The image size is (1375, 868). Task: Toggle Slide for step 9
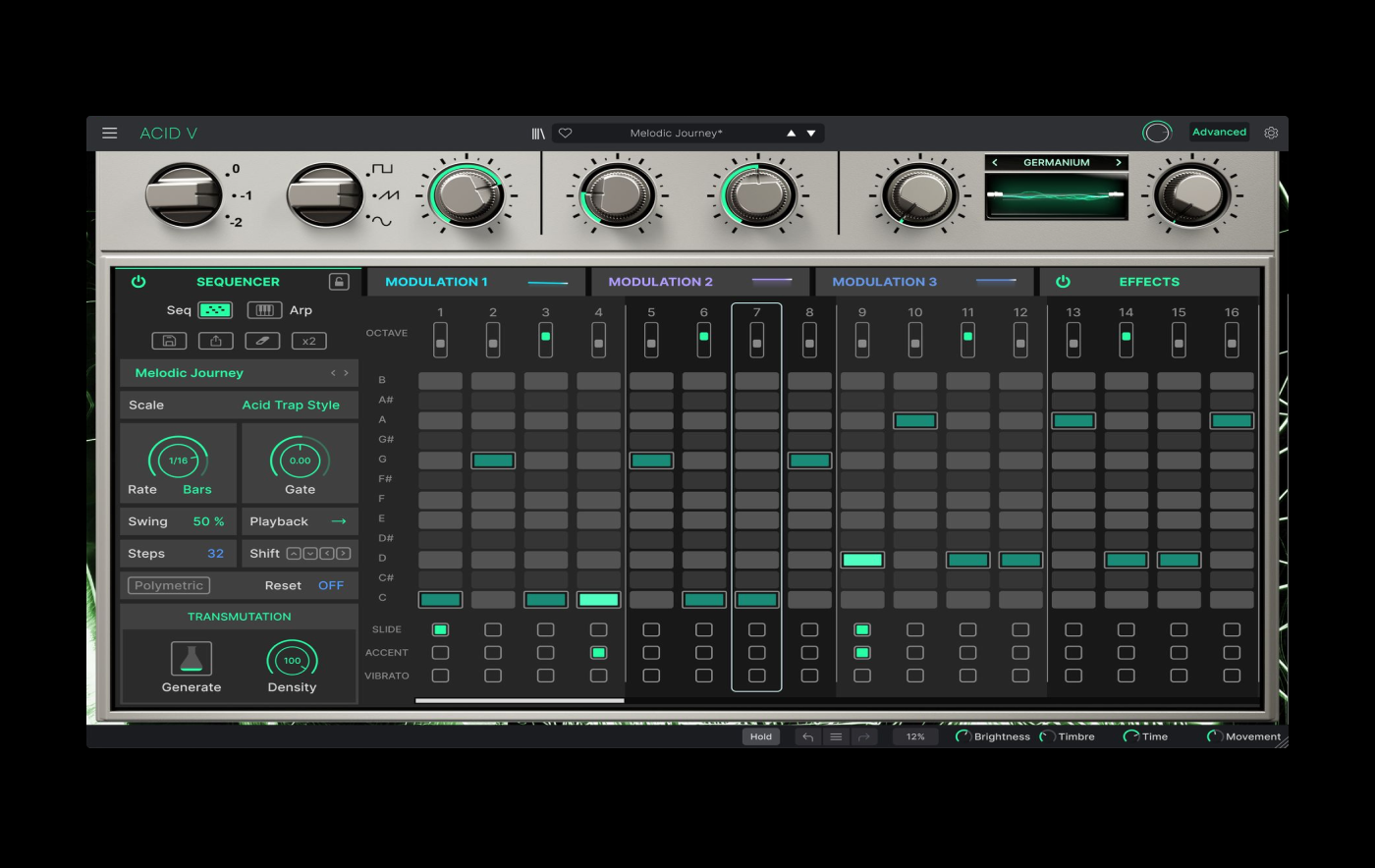coord(862,629)
